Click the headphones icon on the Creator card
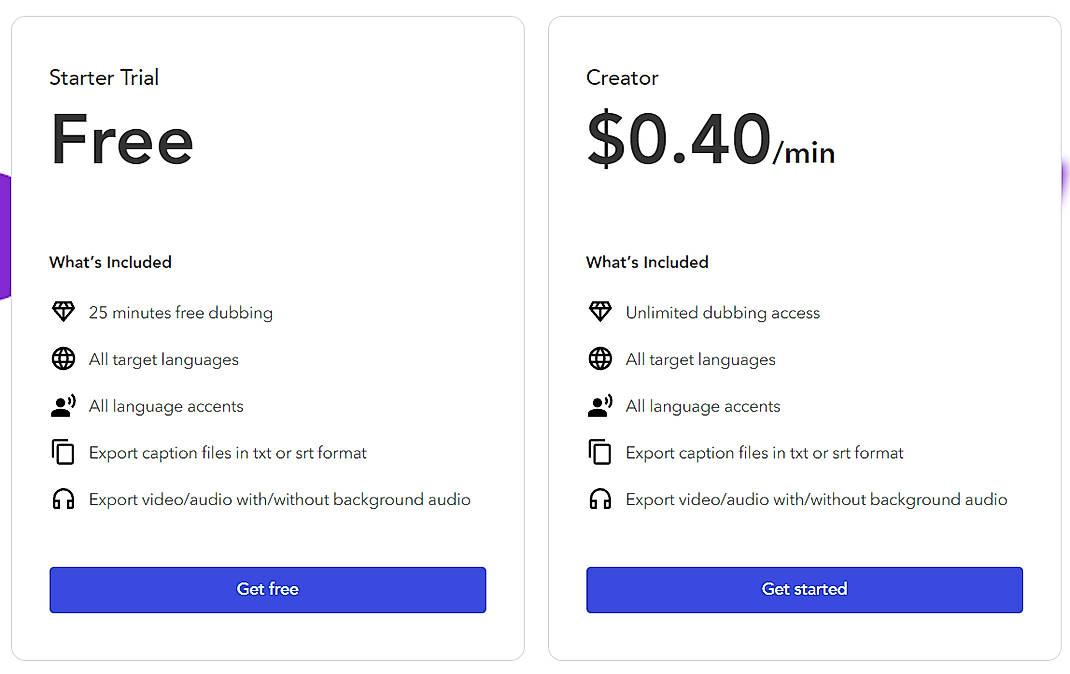This screenshot has height=674, width=1070. click(600, 499)
